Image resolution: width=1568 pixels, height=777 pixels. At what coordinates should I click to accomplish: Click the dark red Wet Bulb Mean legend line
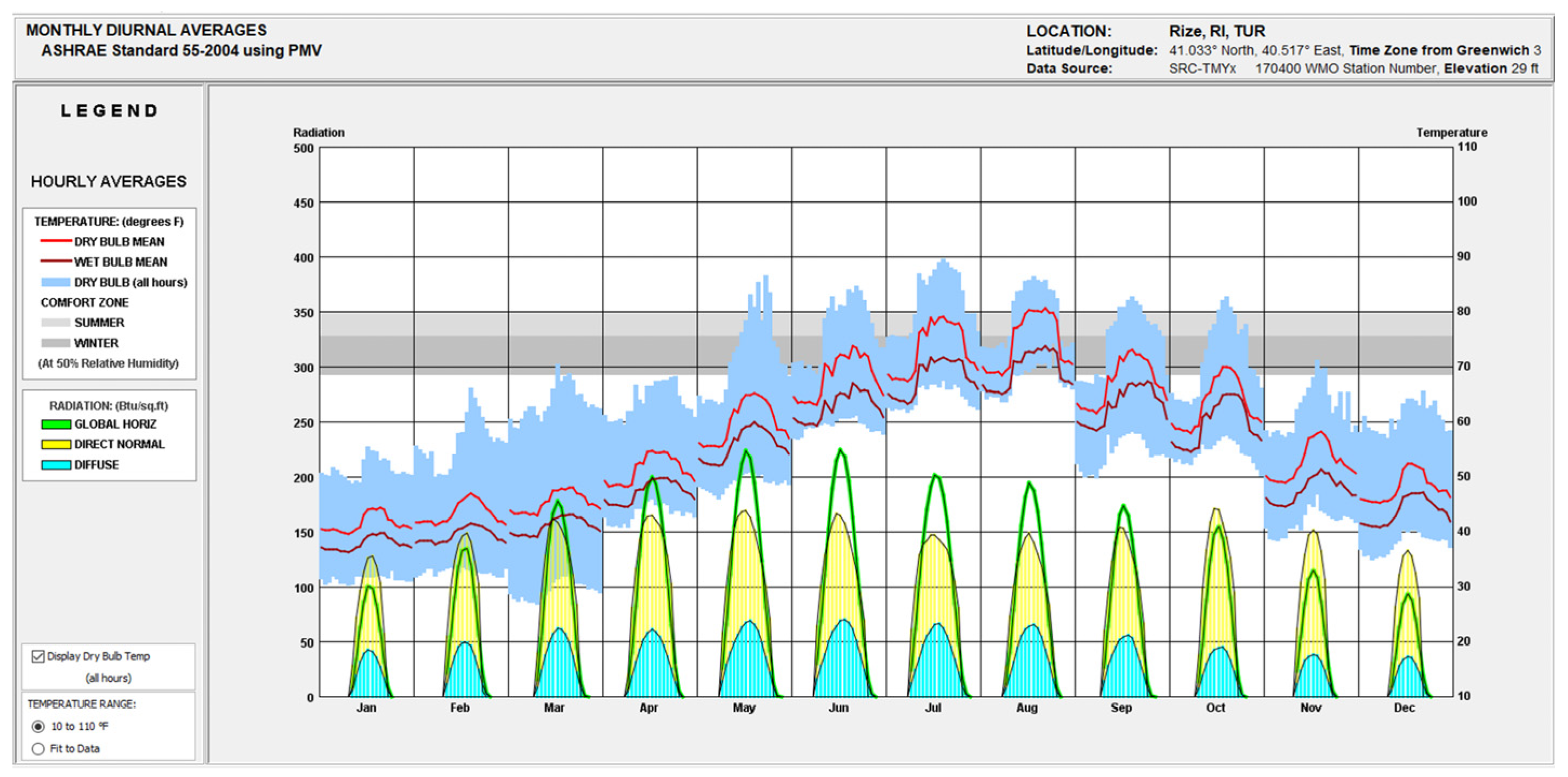[x=56, y=262]
